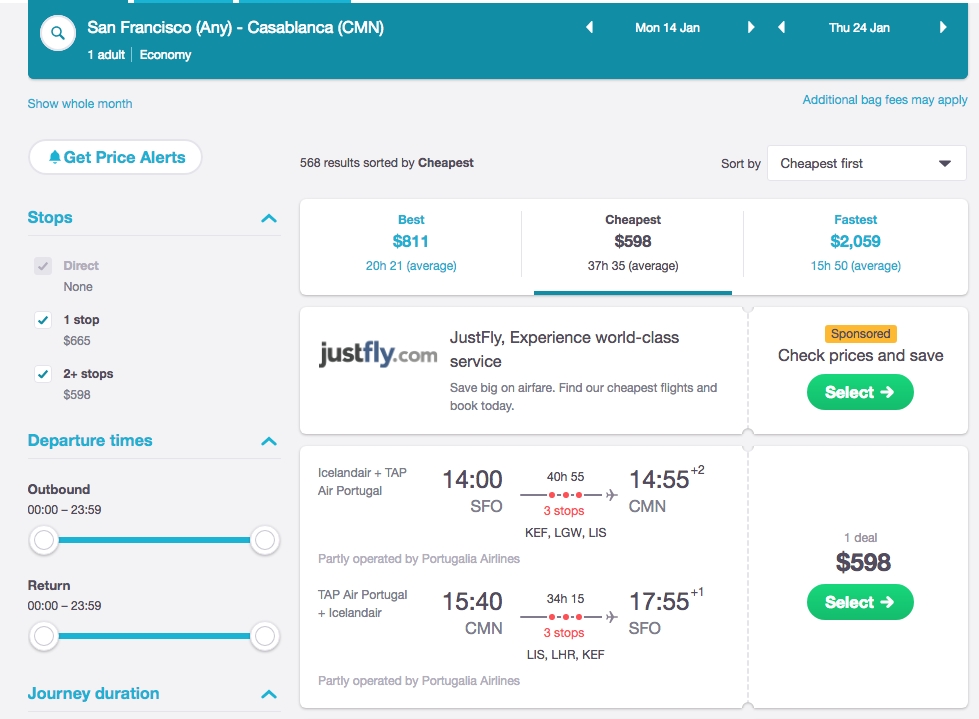Go to next day after Mon 14 Jan
Viewport: 979px width, 719px height.
750,27
